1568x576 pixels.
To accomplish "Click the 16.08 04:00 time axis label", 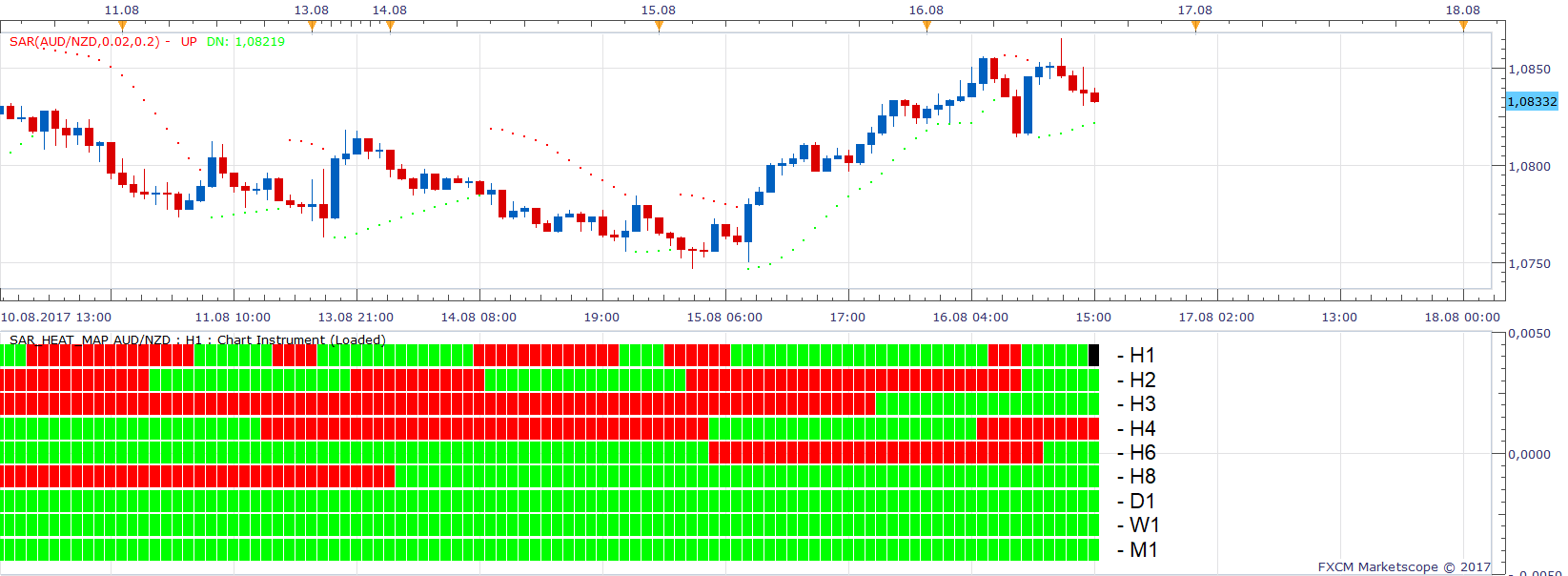I will coord(970,318).
